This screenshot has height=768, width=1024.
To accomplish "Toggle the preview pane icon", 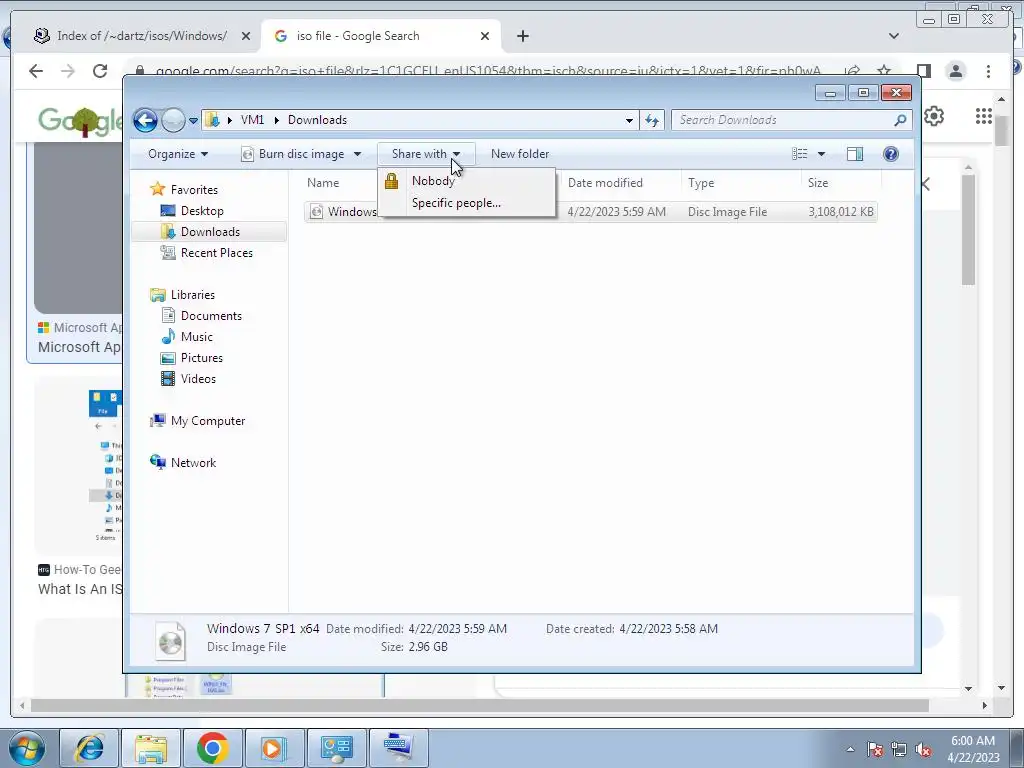I will tap(854, 154).
